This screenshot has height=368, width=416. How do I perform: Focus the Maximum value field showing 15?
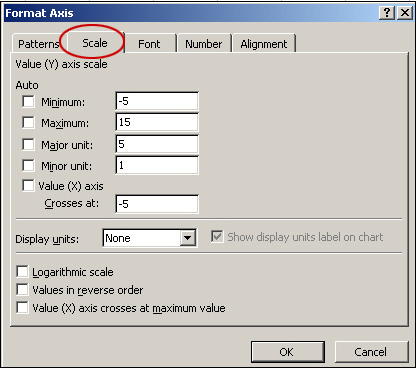pyautogui.click(x=157, y=122)
